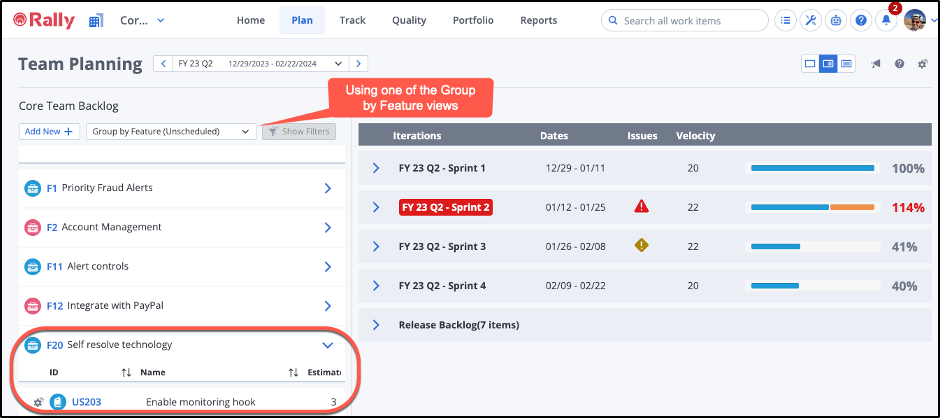Collapse the F20 Self resolve technology feature
Image resolution: width=940 pixels, height=418 pixels.
click(327, 345)
